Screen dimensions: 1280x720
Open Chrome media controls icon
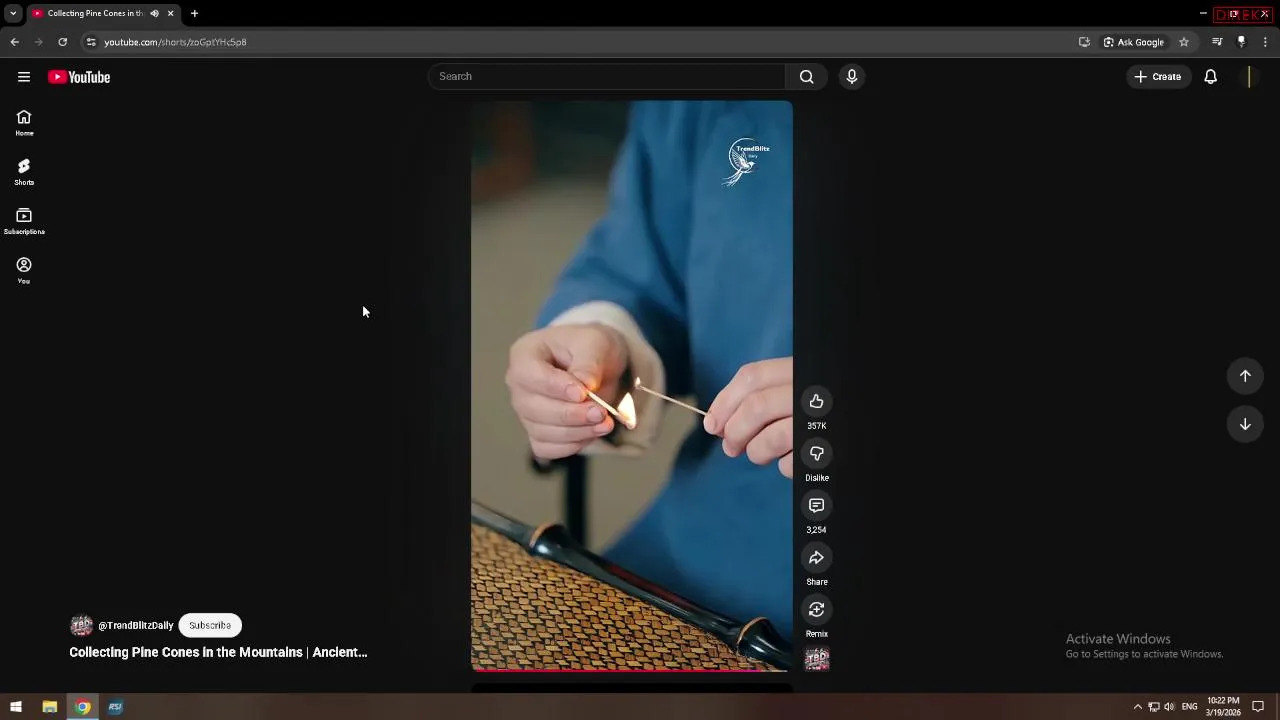[x=1217, y=42]
